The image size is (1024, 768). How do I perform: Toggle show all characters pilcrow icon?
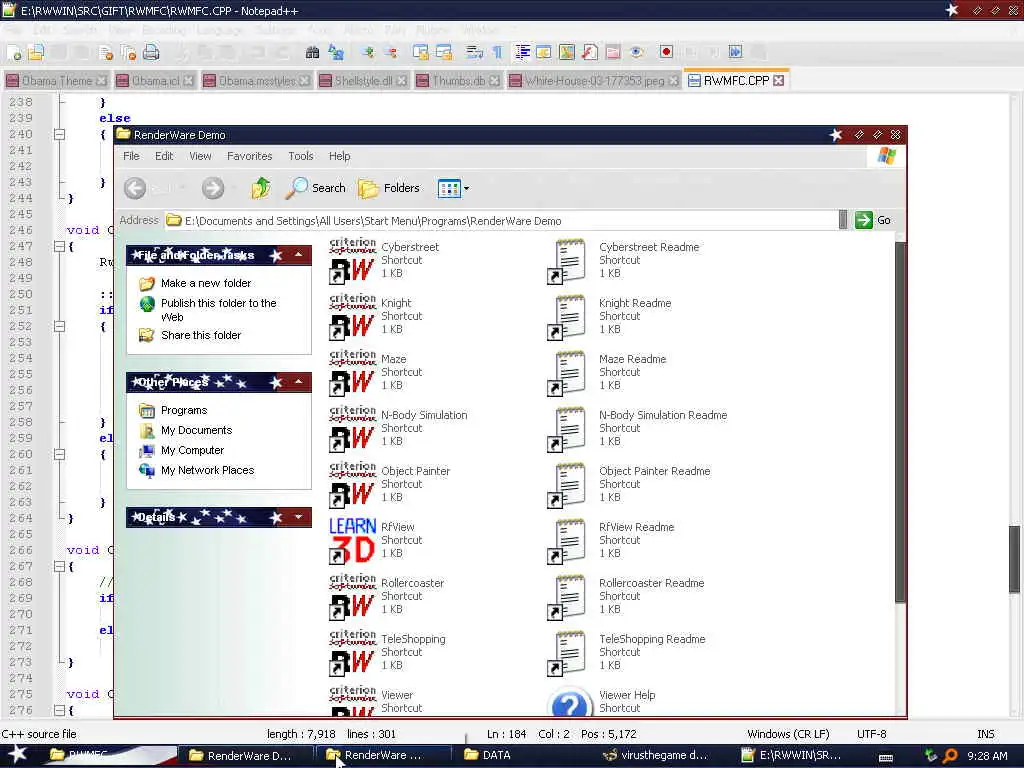click(498, 52)
